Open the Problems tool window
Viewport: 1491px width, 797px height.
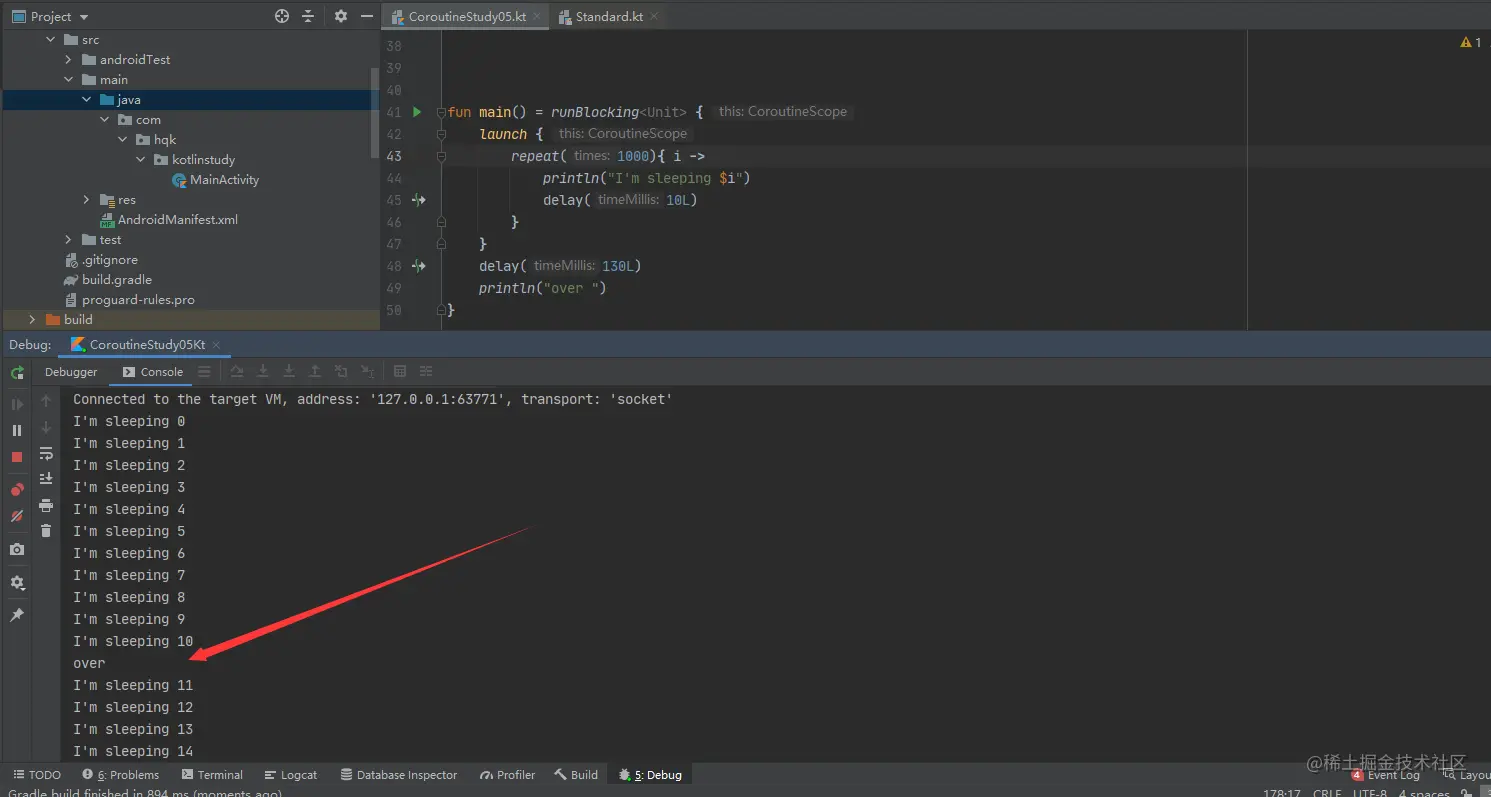tap(121, 775)
